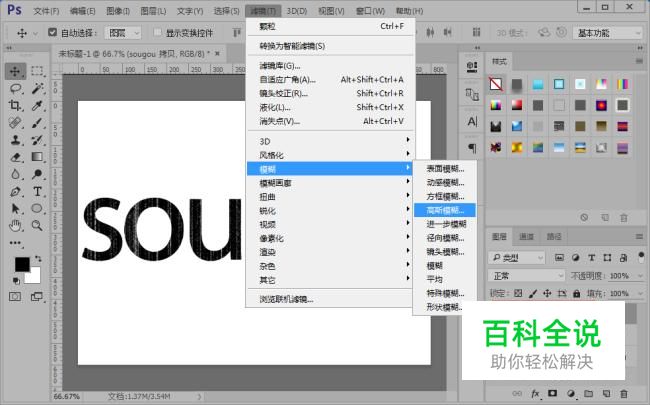Choose 液化(L) from filter menu
Image resolution: width=650 pixels, height=405 pixels.
(x=330, y=107)
